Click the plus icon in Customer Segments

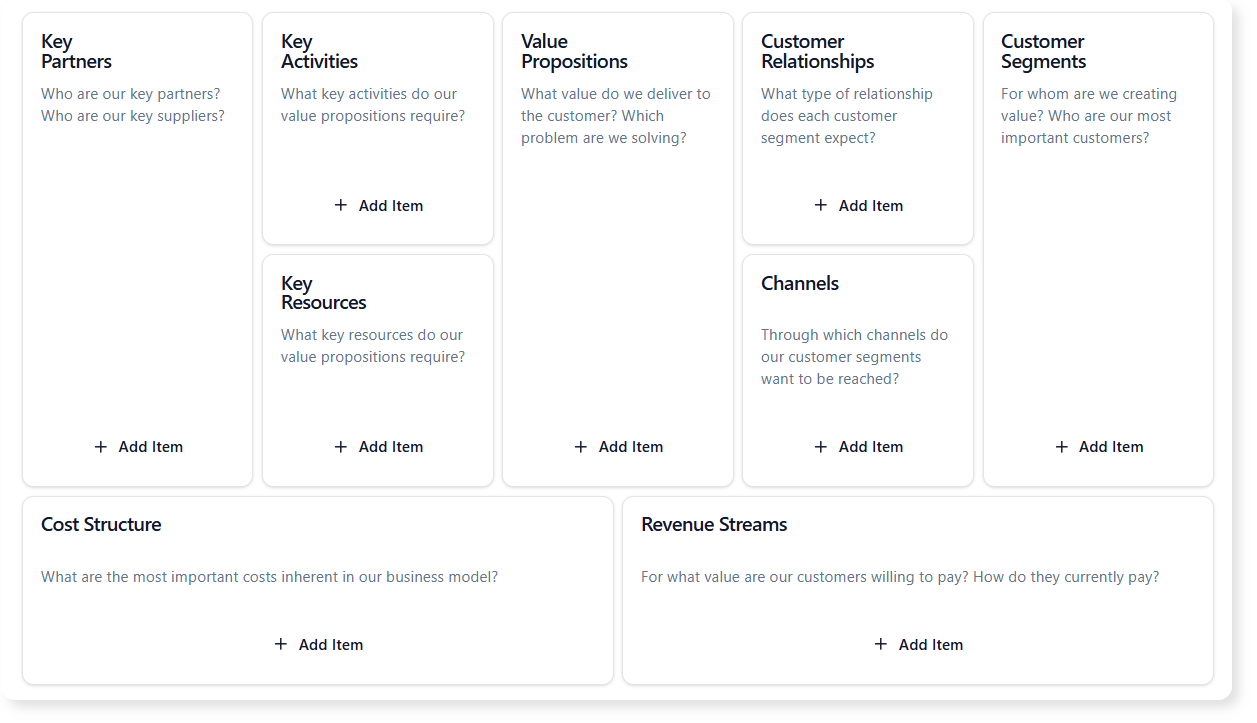coord(1061,447)
